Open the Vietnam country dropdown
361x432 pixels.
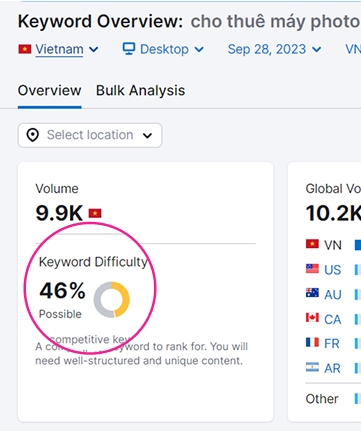[59, 49]
